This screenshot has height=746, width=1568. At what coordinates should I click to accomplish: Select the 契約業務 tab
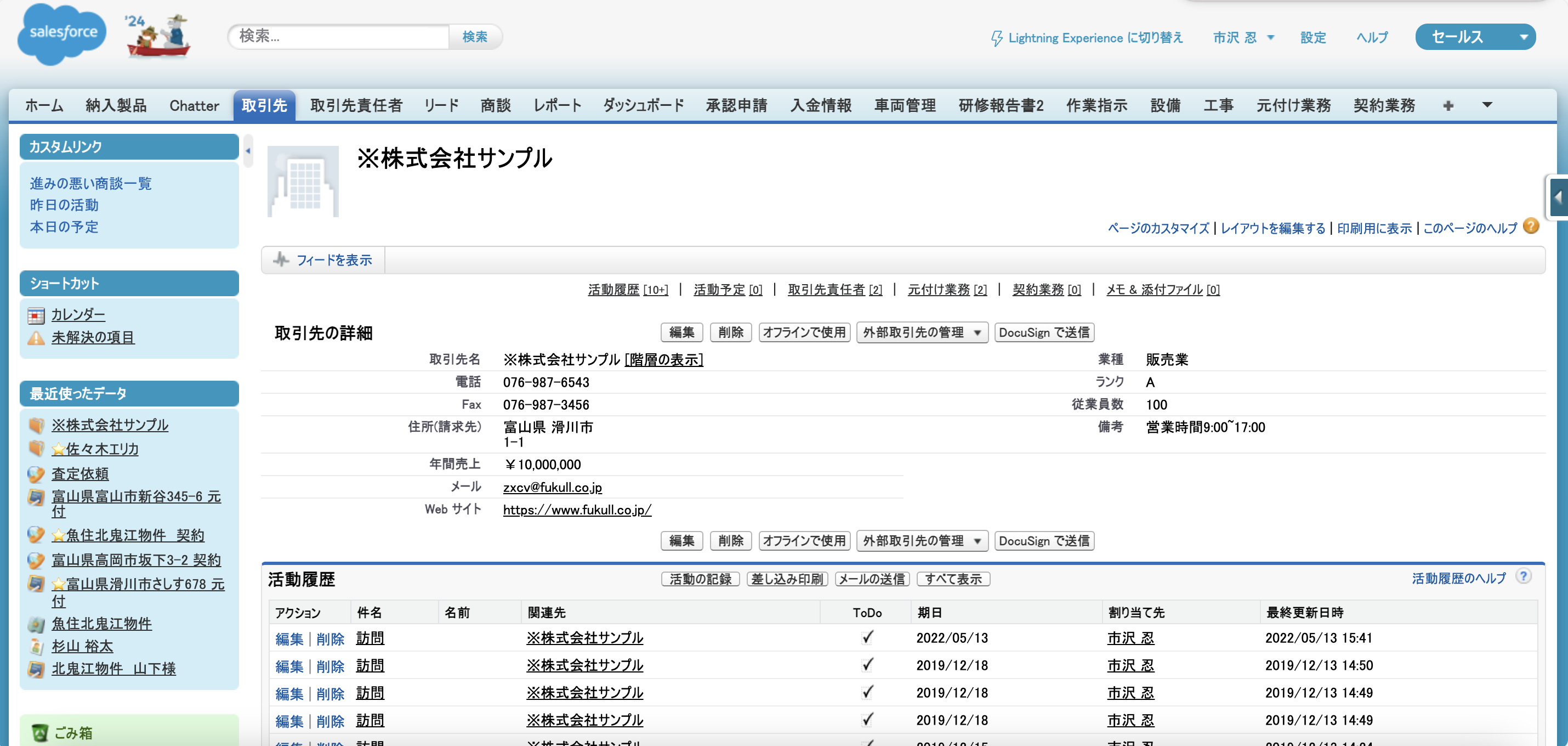point(1384,105)
